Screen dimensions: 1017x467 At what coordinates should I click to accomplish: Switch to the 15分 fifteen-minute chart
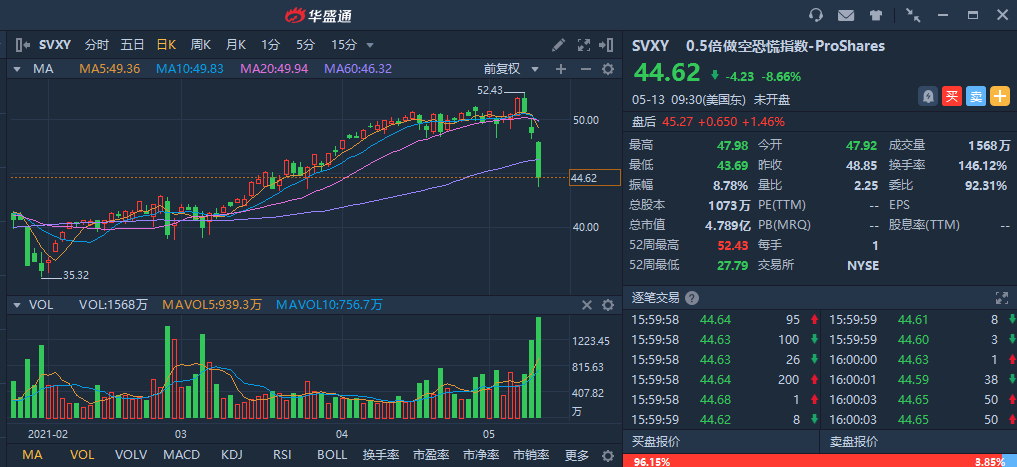(344, 45)
